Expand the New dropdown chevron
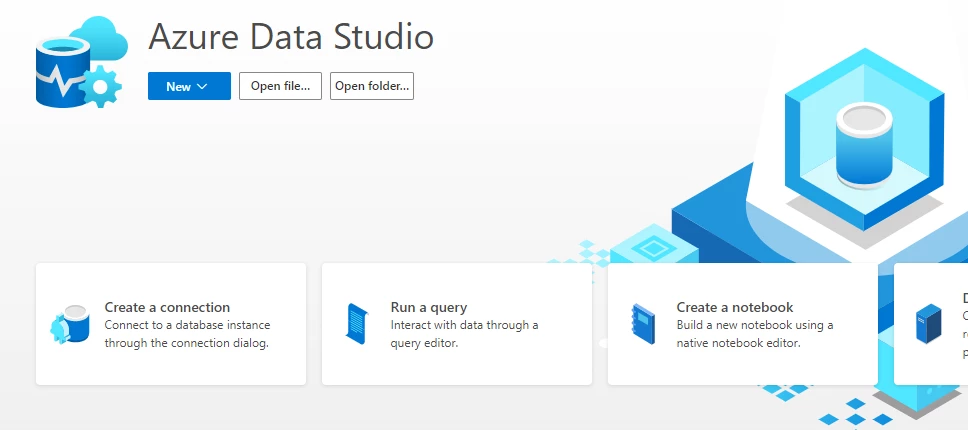The height and width of the screenshot is (430, 968). pos(202,86)
